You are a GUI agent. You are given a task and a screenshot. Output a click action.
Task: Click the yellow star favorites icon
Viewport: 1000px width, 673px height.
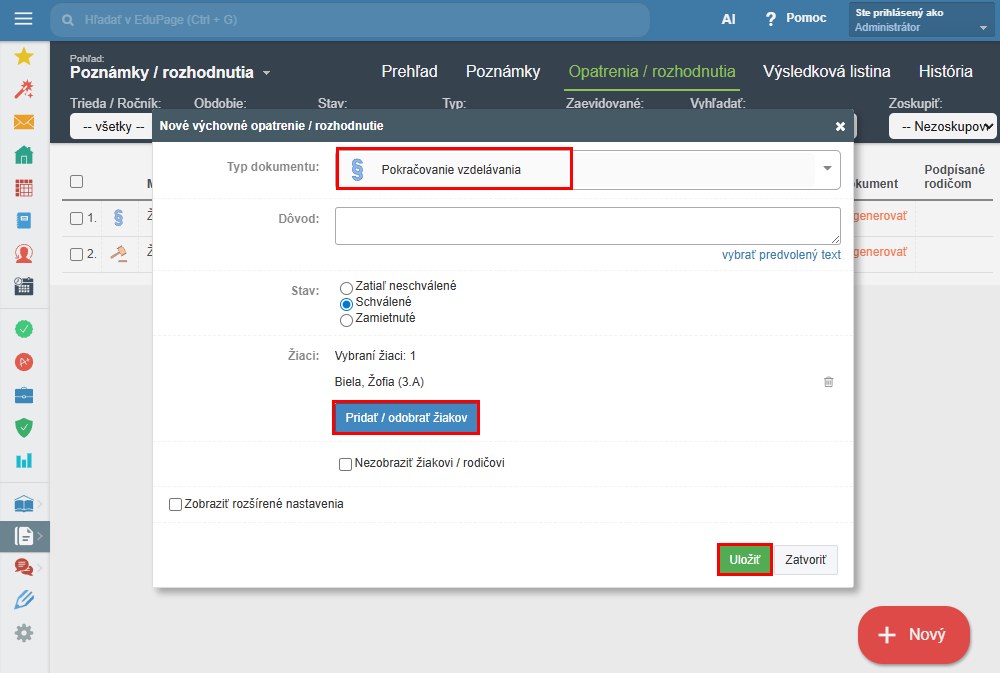pos(24,57)
